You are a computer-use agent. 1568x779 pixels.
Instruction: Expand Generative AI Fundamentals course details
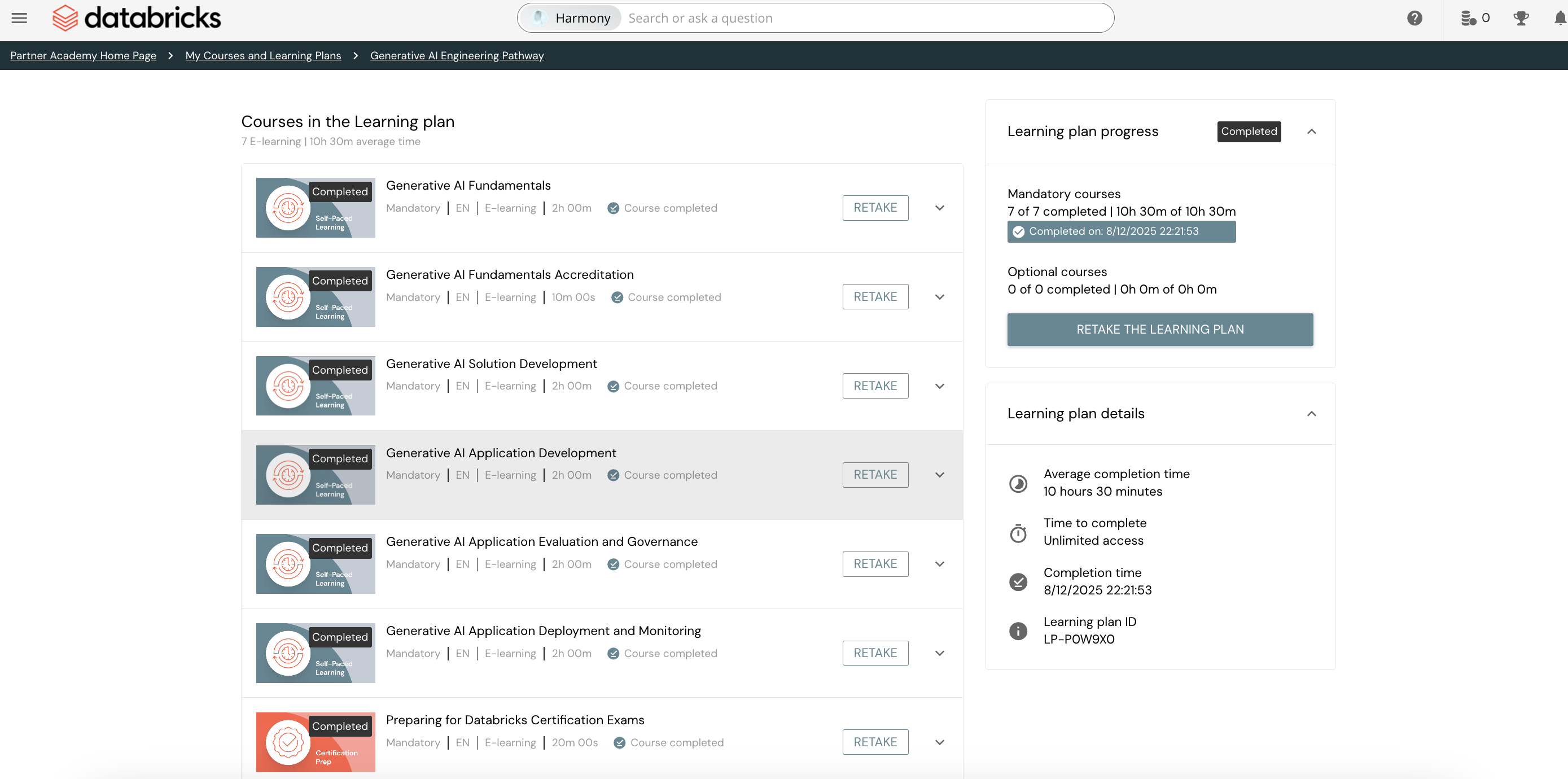939,208
